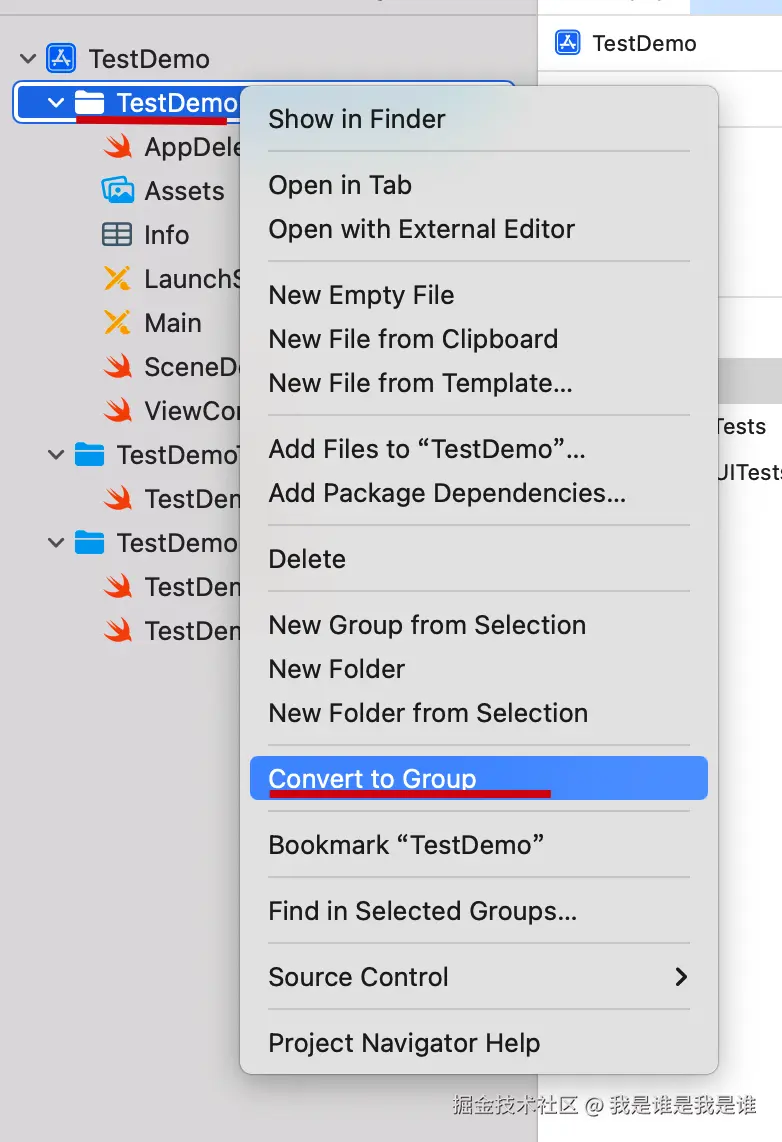Screen dimensions: 782x1142
Task: Click the LaunchScreen storyboard file icon
Action: pyautogui.click(x=117, y=278)
